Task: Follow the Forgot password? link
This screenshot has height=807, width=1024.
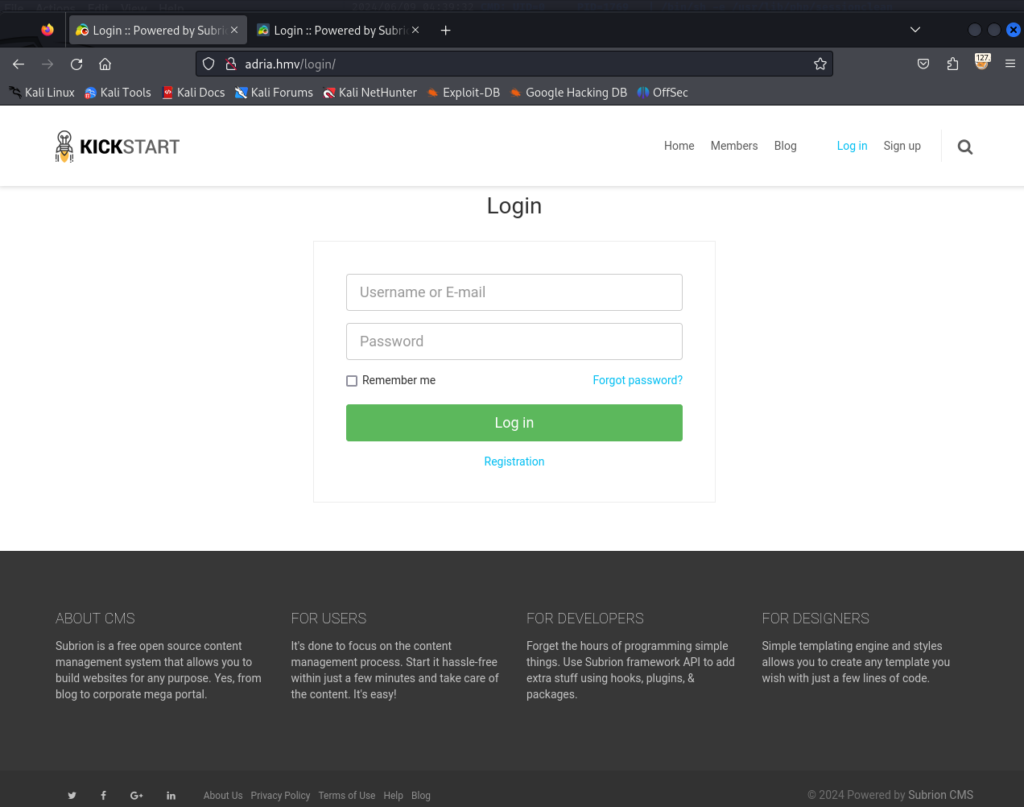Action: click(x=637, y=380)
